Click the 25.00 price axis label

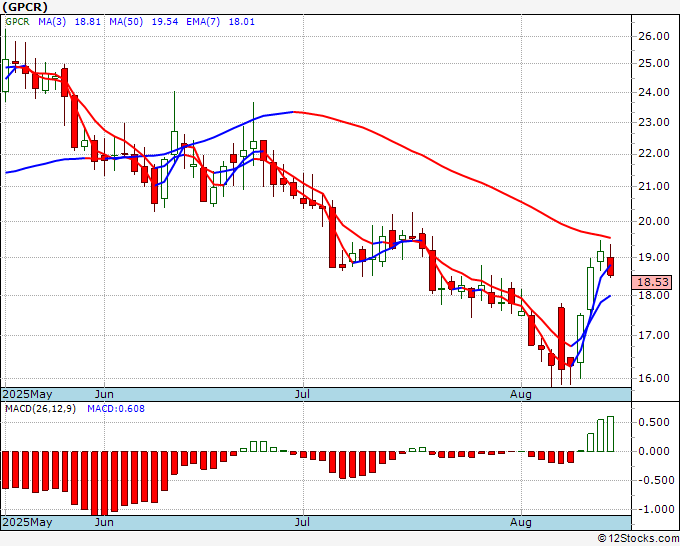[x=654, y=64]
